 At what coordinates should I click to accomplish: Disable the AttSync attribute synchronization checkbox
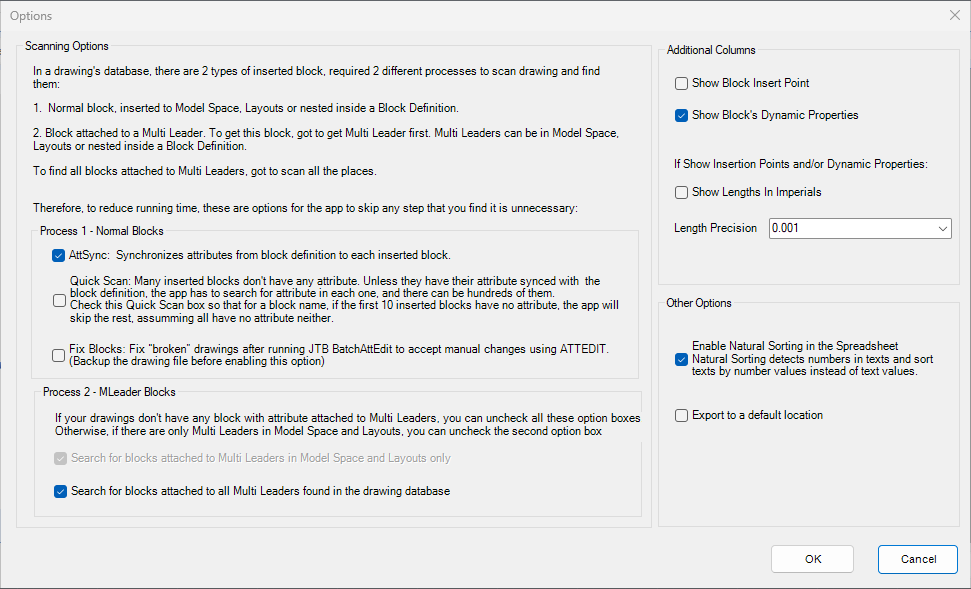[58, 255]
